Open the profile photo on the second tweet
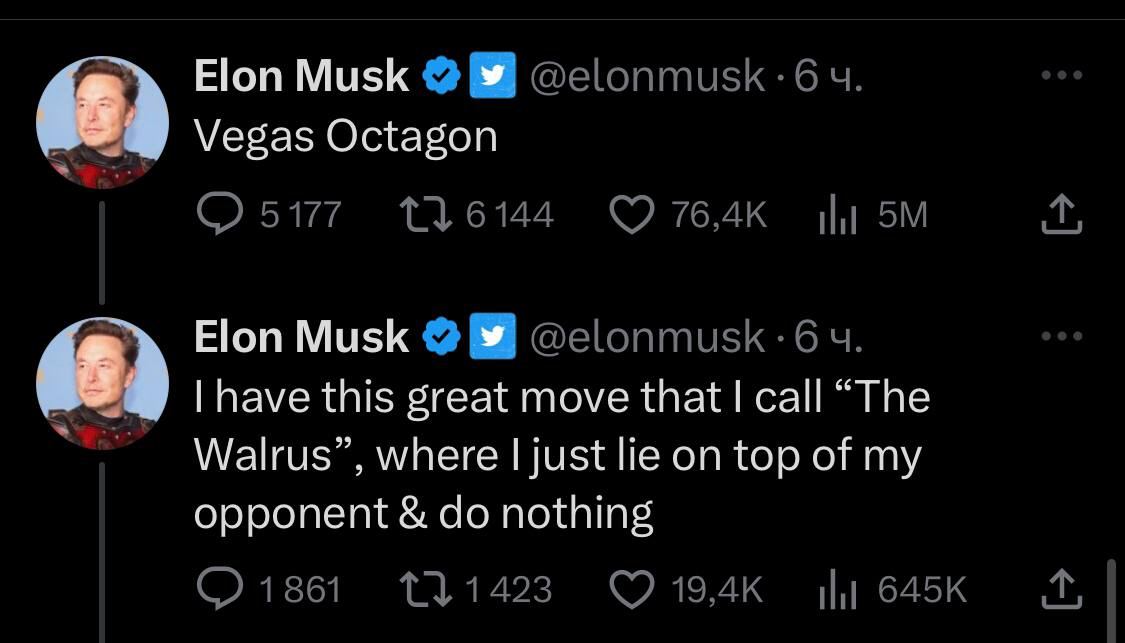This screenshot has width=1125, height=643. tap(103, 383)
